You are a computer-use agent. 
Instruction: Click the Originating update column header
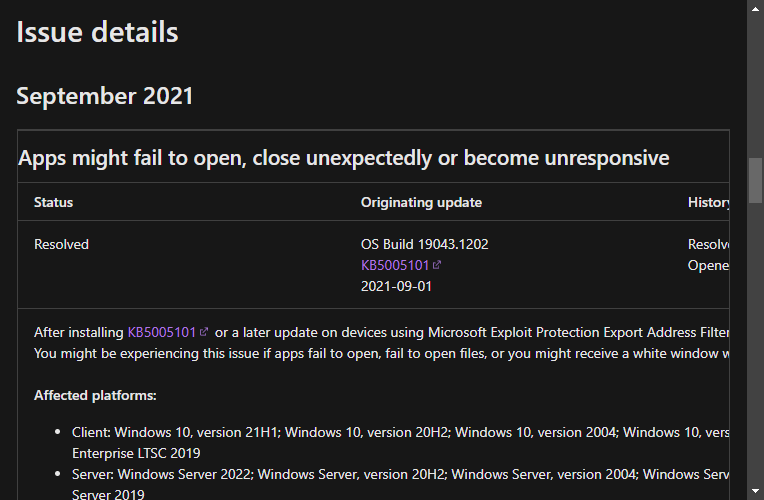421,202
